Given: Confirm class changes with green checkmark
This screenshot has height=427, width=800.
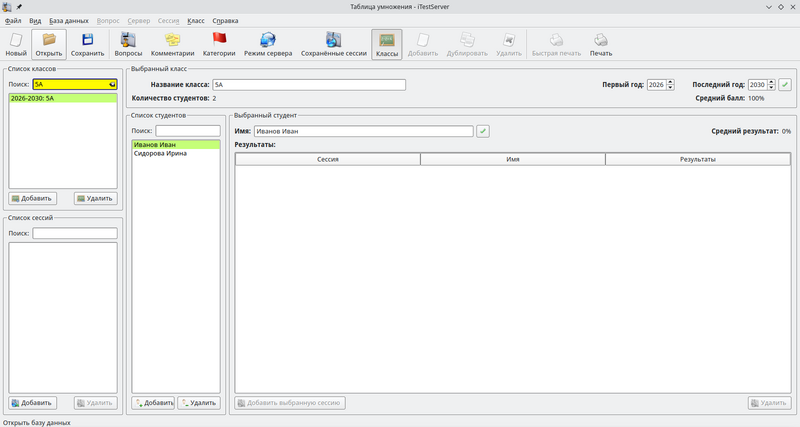Looking at the screenshot, I should (x=785, y=85).
